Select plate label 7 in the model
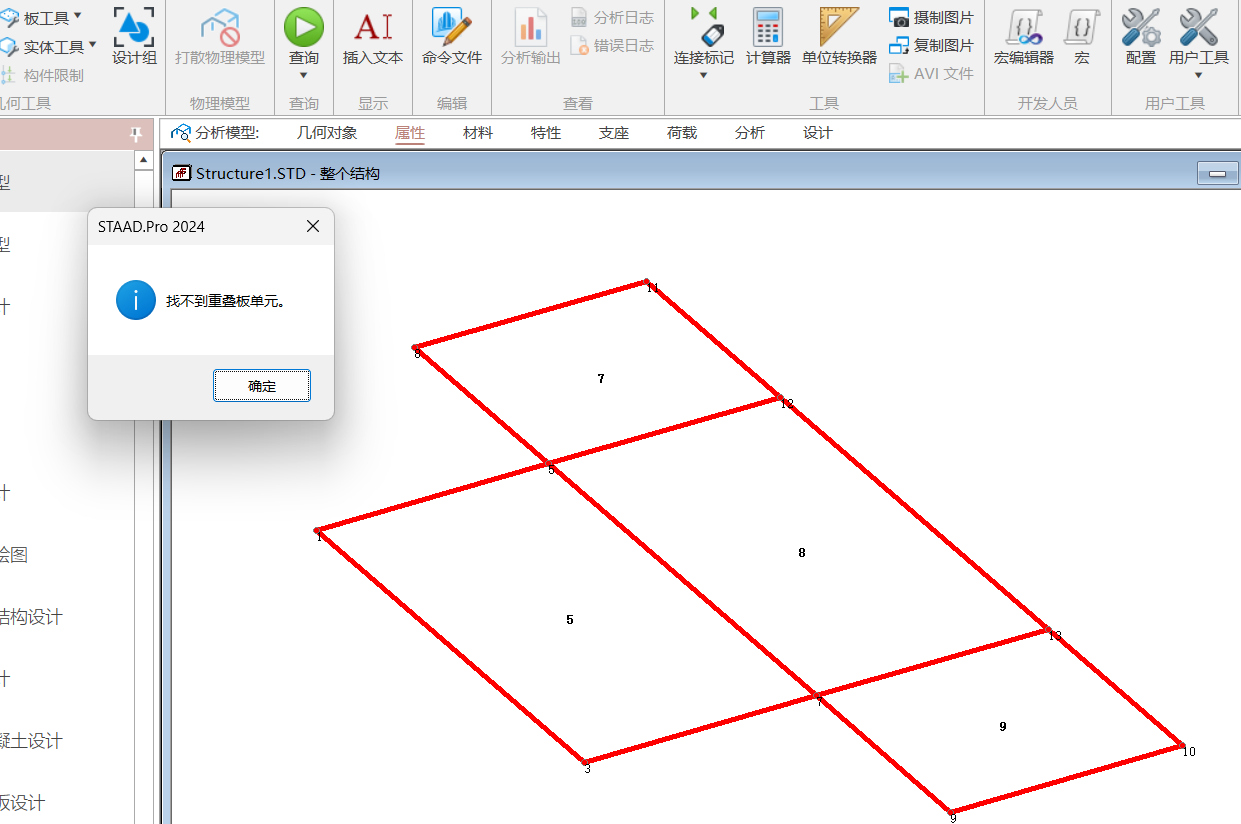This screenshot has width=1241, height=824. 600,379
